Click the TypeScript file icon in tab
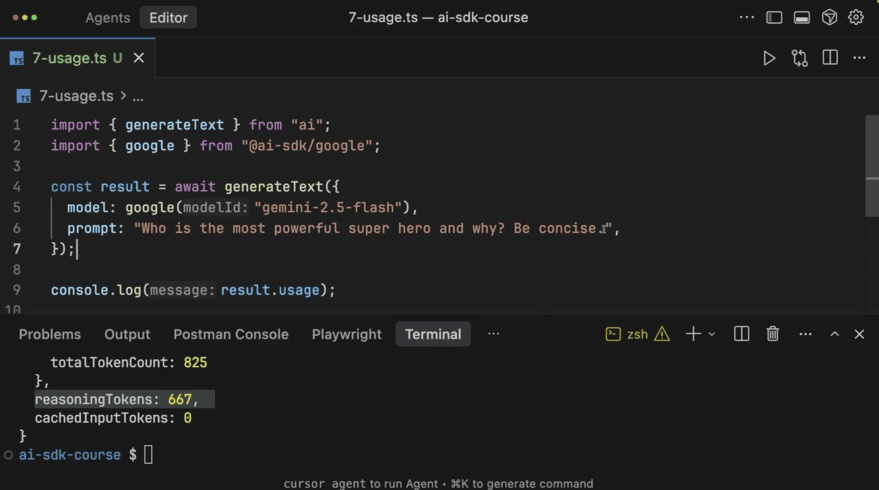The image size is (879, 490). click(17, 58)
